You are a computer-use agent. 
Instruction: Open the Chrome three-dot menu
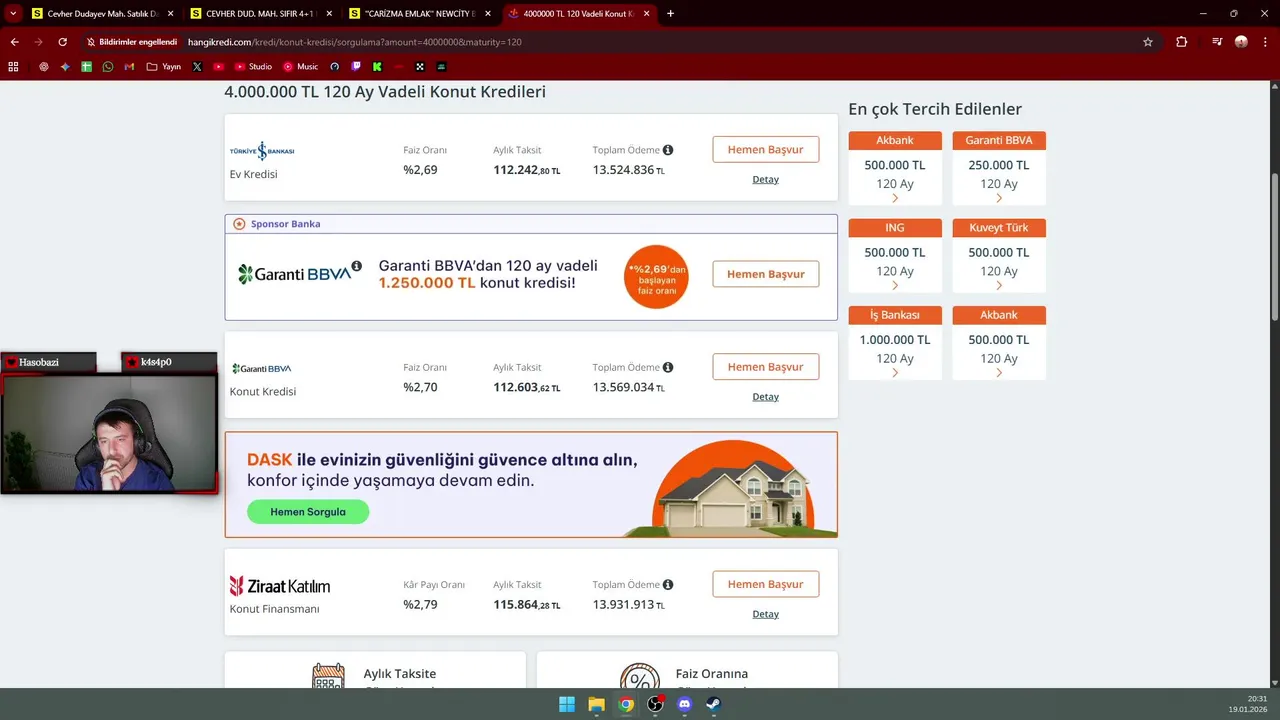[1265, 42]
